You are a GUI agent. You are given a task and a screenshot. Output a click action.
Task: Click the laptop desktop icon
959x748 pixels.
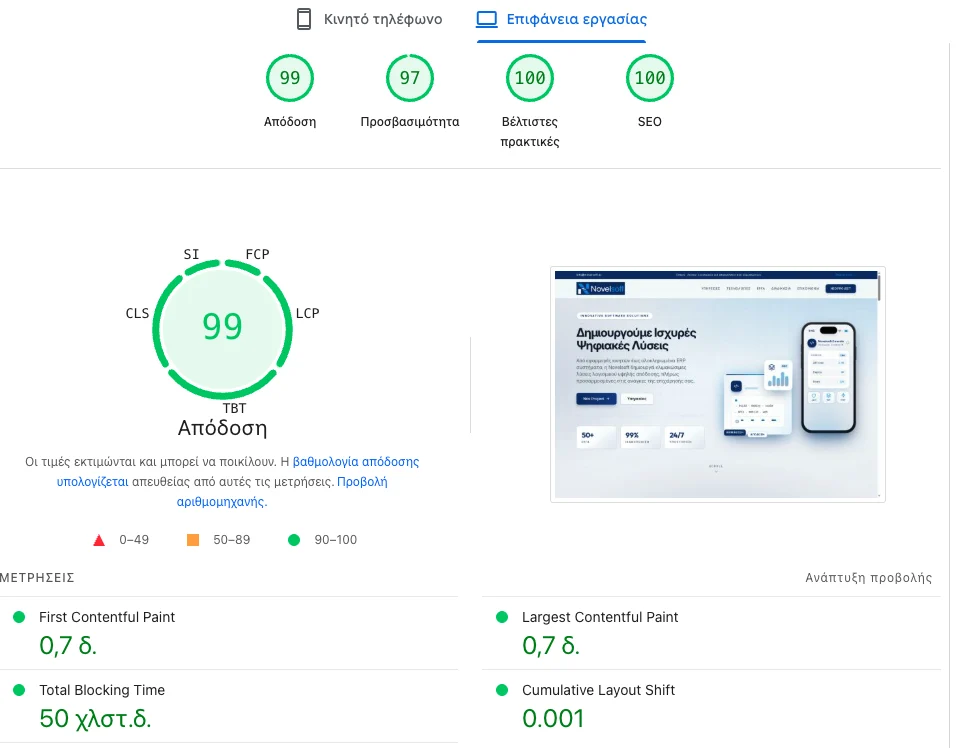click(487, 20)
